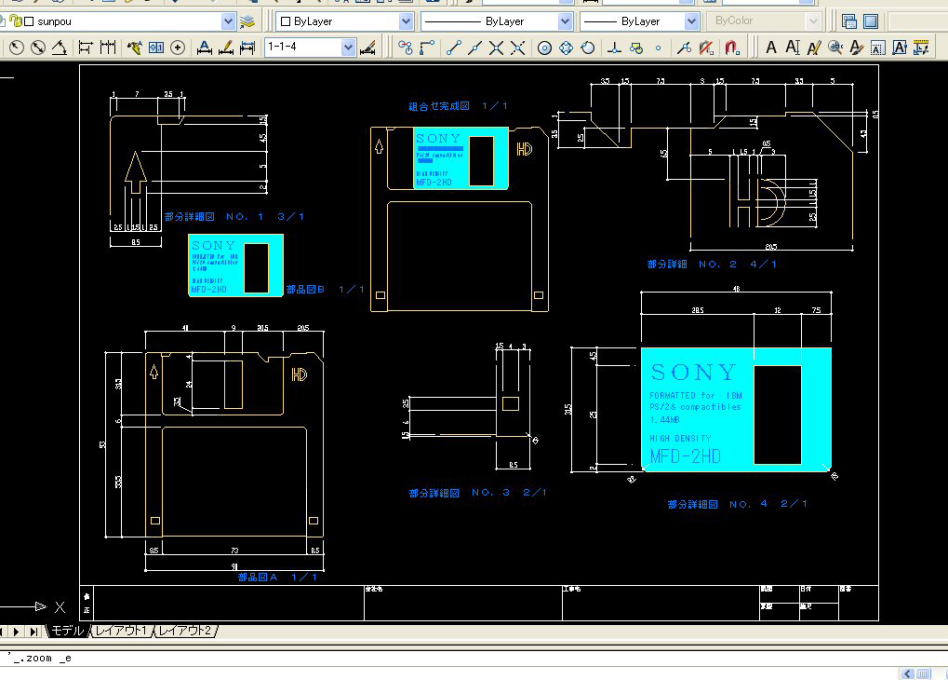Image resolution: width=948 pixels, height=680 pixels.
Task: Start the Quick Leader tool
Action: click(134, 47)
